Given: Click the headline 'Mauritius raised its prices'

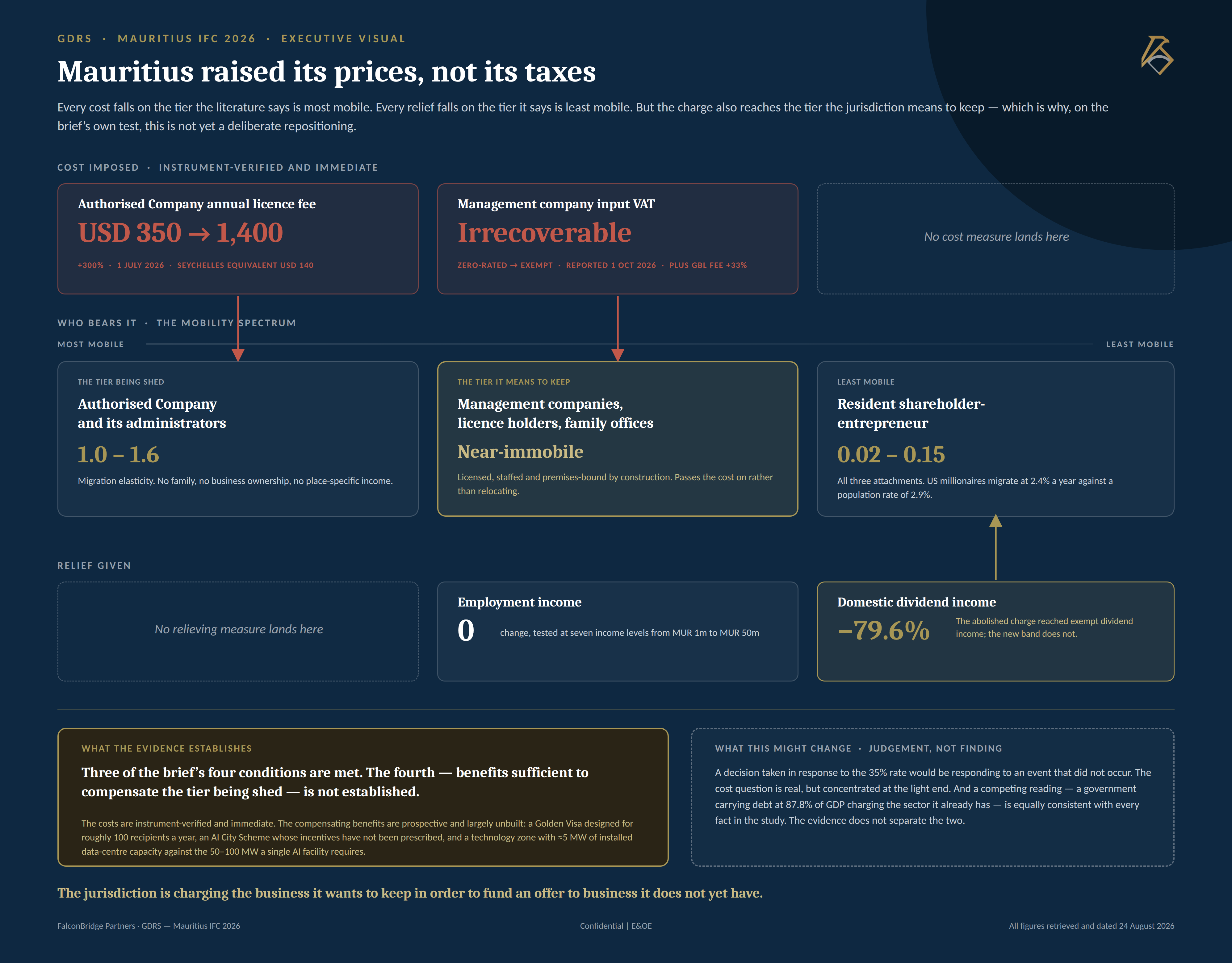Looking at the screenshot, I should 327,72.
